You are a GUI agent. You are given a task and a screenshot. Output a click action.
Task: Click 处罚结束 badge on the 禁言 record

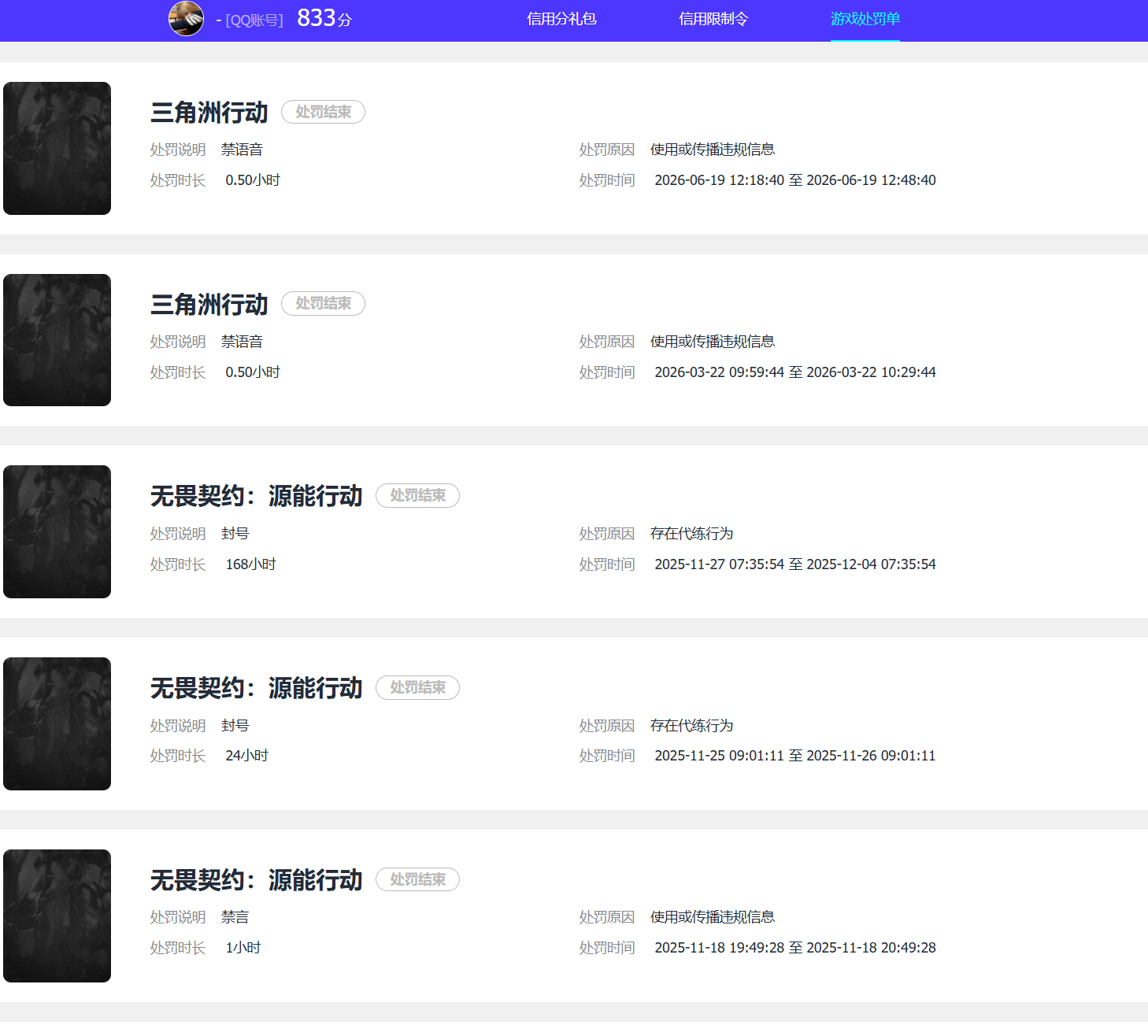click(x=417, y=879)
